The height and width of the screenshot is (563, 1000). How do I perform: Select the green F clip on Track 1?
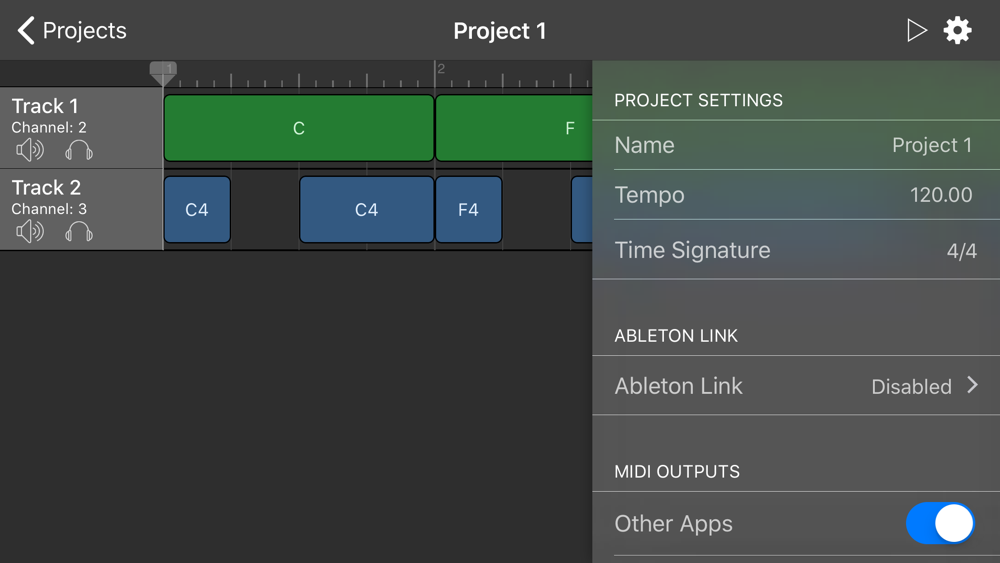(x=514, y=128)
